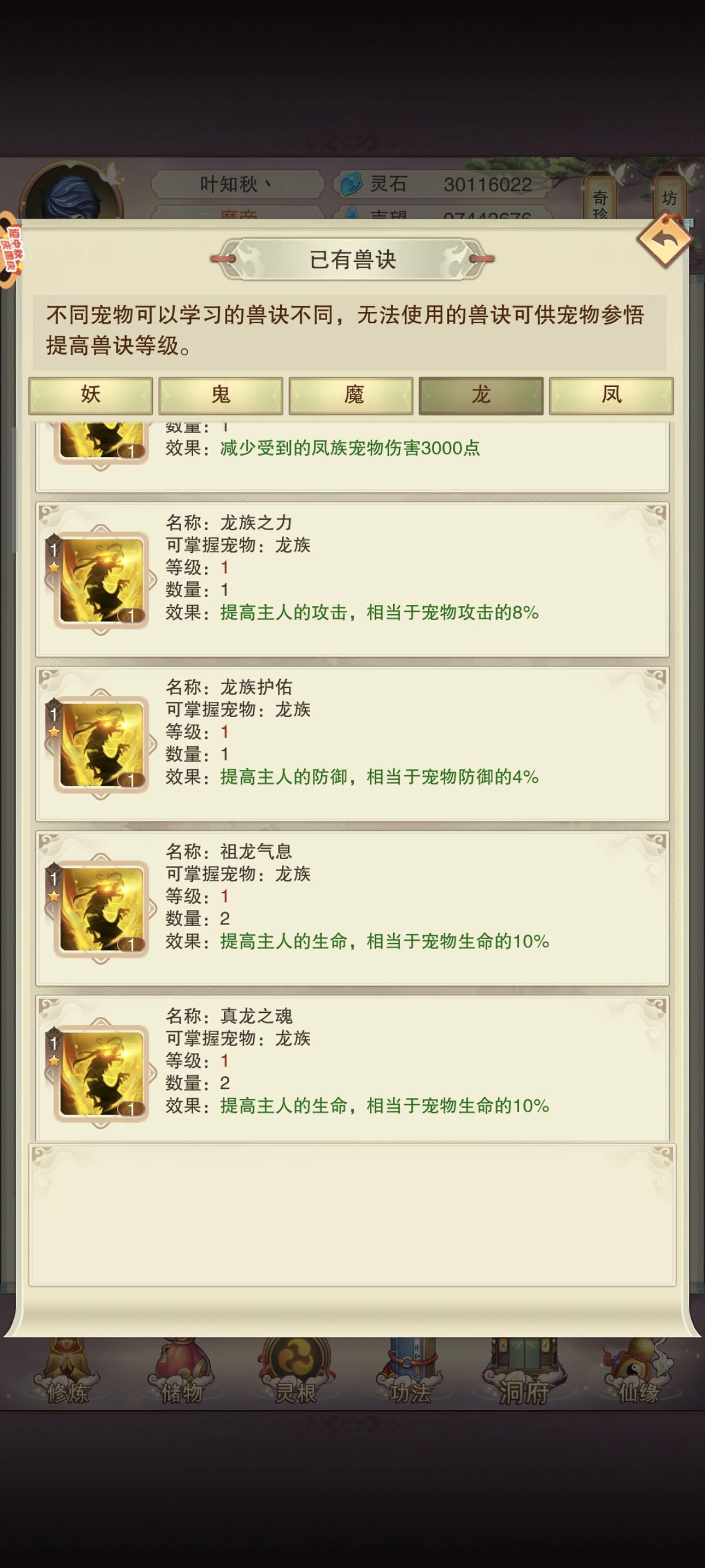The height and width of the screenshot is (1568, 705).
Task: Tap the player avatar portrait
Action: pyautogui.click(x=72, y=190)
